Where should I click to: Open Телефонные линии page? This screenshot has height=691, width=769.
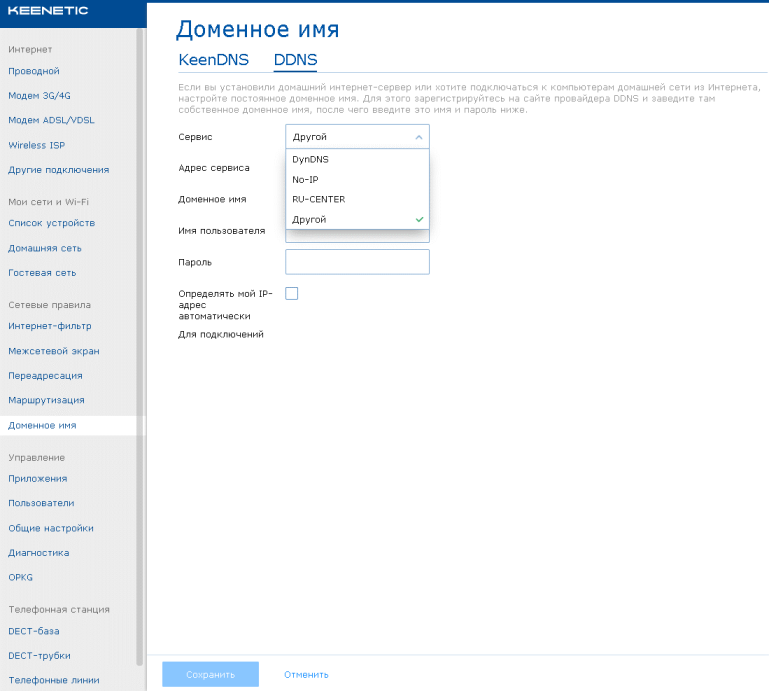coord(53,680)
